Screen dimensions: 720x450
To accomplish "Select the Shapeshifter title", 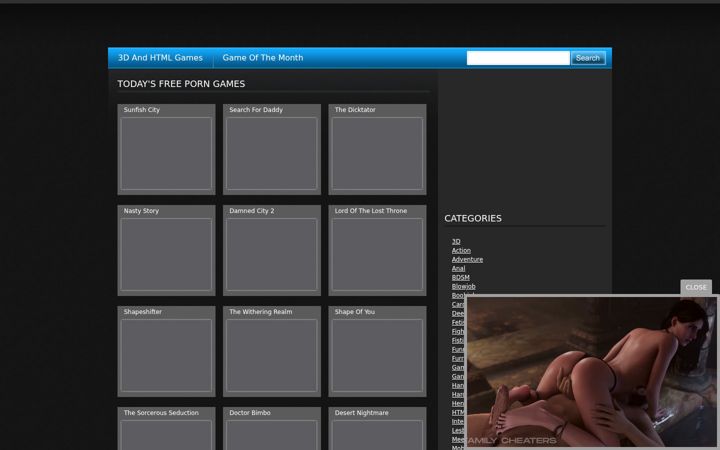I will [142, 312].
